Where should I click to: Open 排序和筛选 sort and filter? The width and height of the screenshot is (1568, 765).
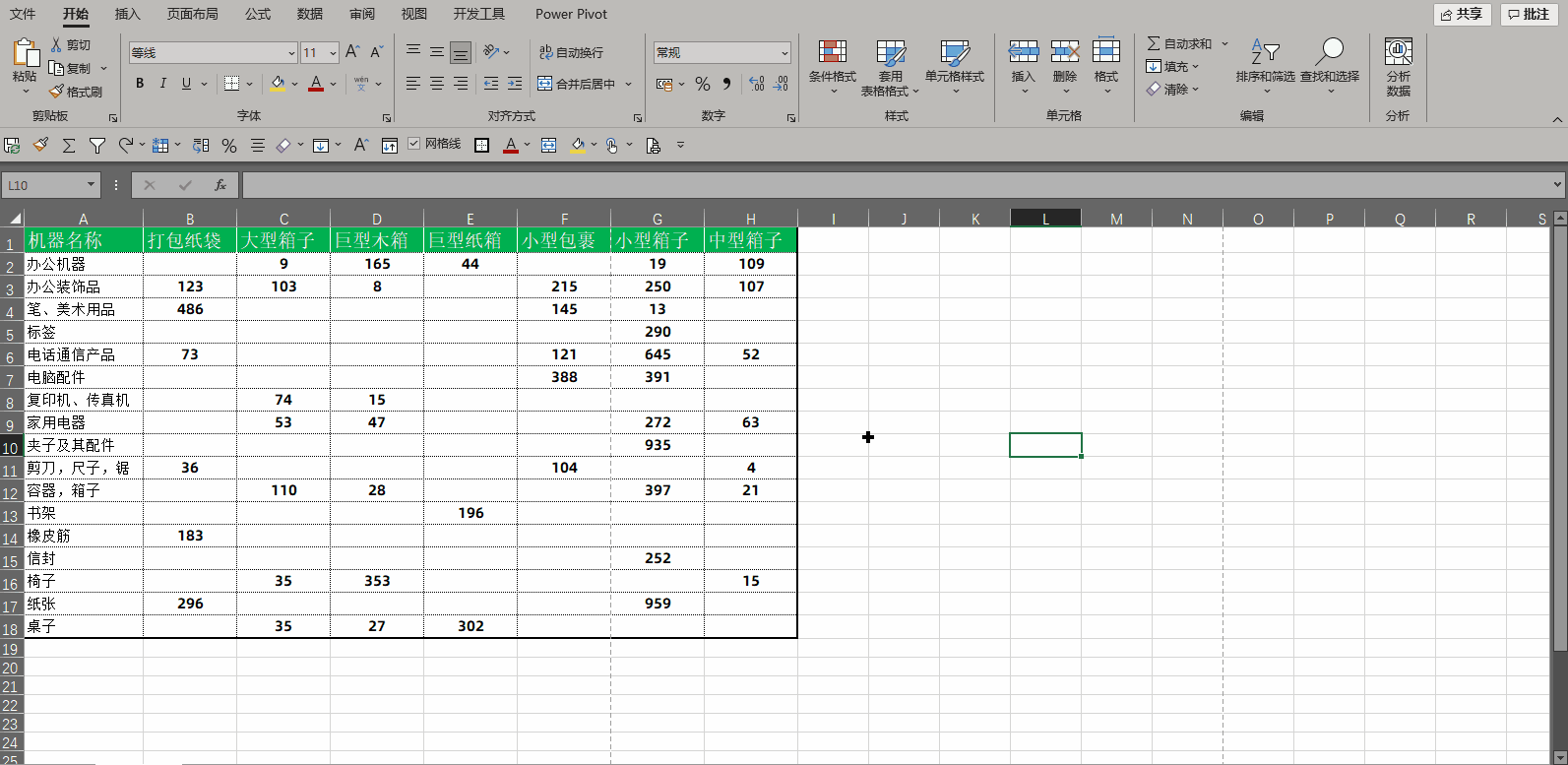pyautogui.click(x=1265, y=66)
